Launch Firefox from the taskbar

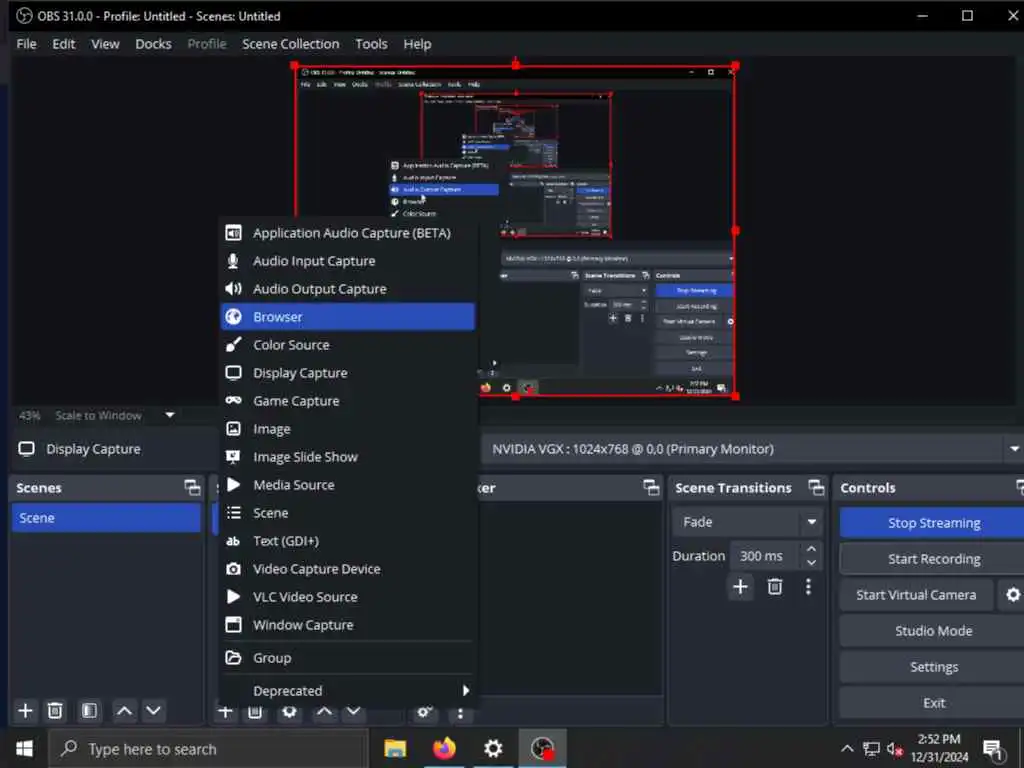(x=444, y=749)
